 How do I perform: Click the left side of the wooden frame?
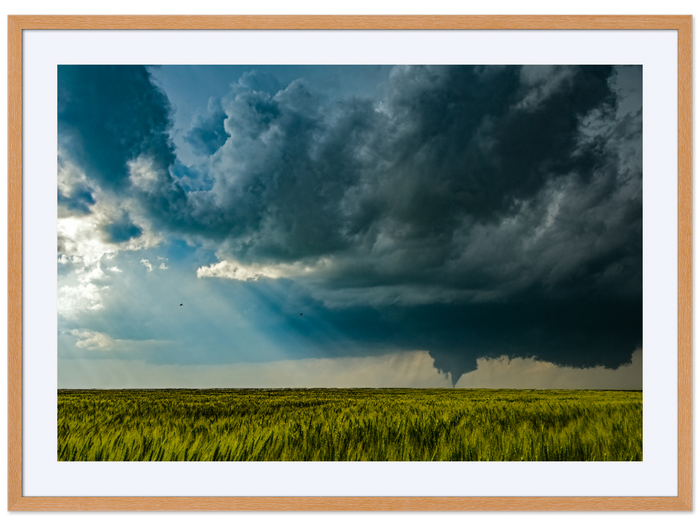coord(13,263)
